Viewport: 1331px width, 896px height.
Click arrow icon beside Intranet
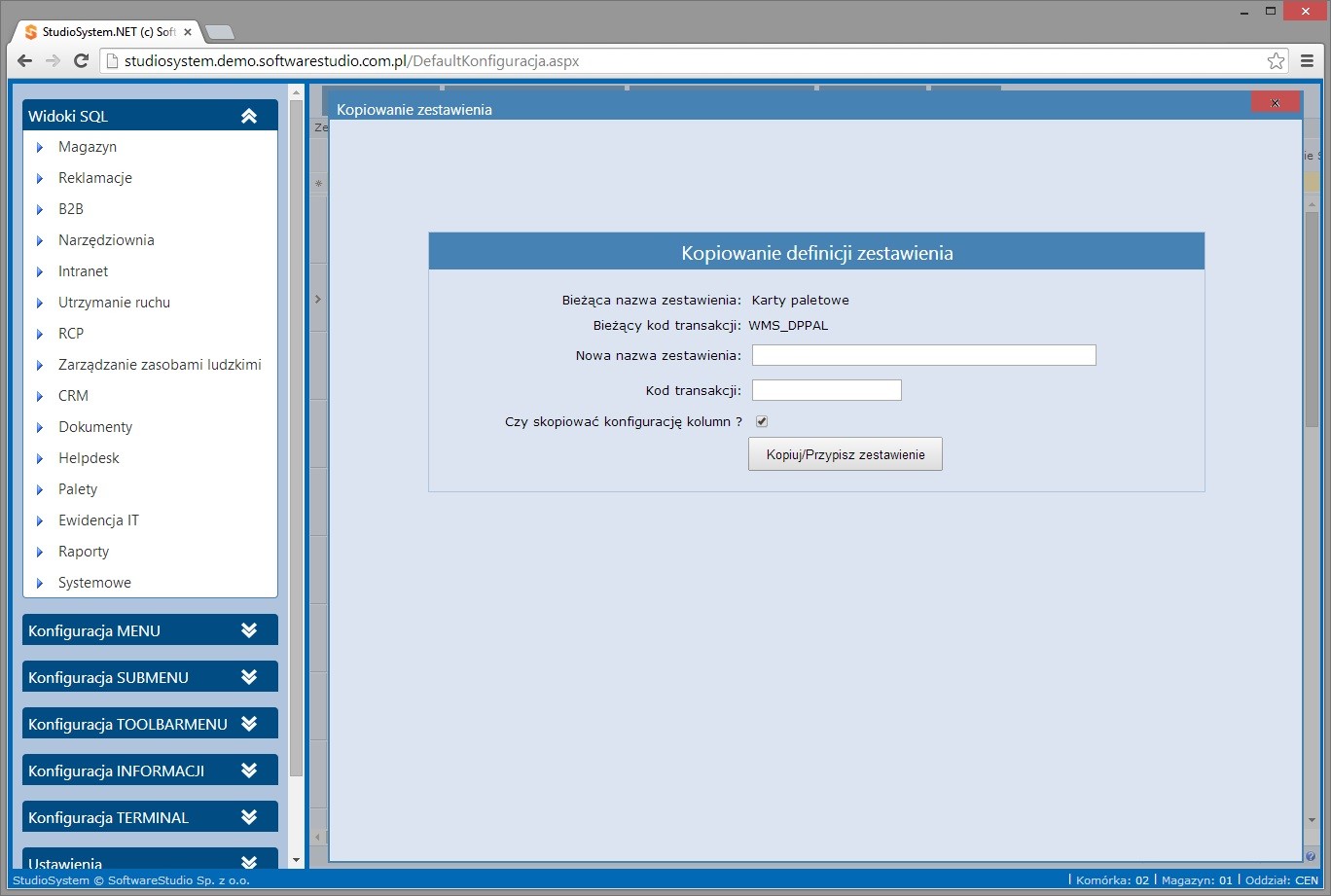coord(40,271)
